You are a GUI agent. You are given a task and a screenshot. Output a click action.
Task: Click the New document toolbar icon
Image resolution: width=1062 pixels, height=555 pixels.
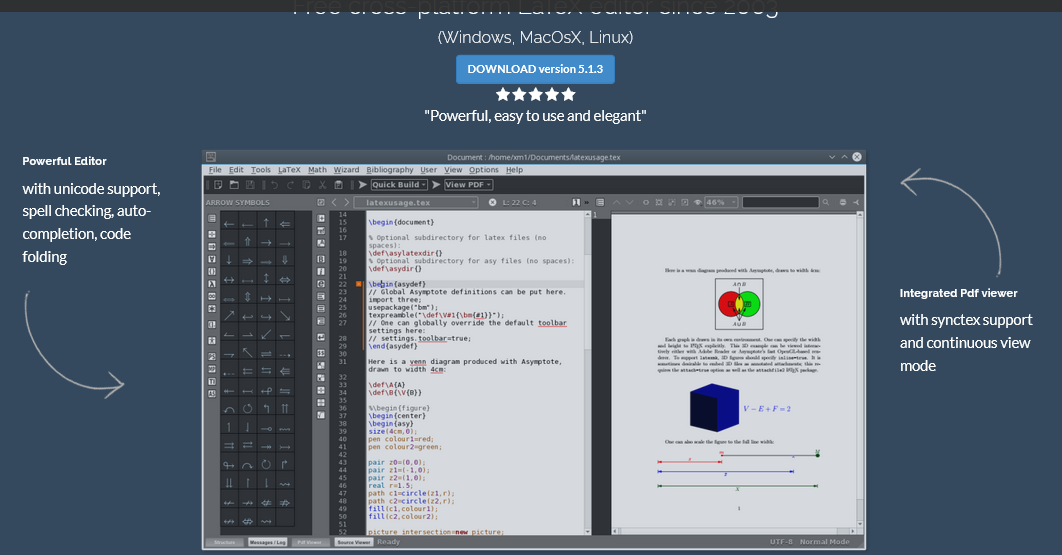coord(218,184)
